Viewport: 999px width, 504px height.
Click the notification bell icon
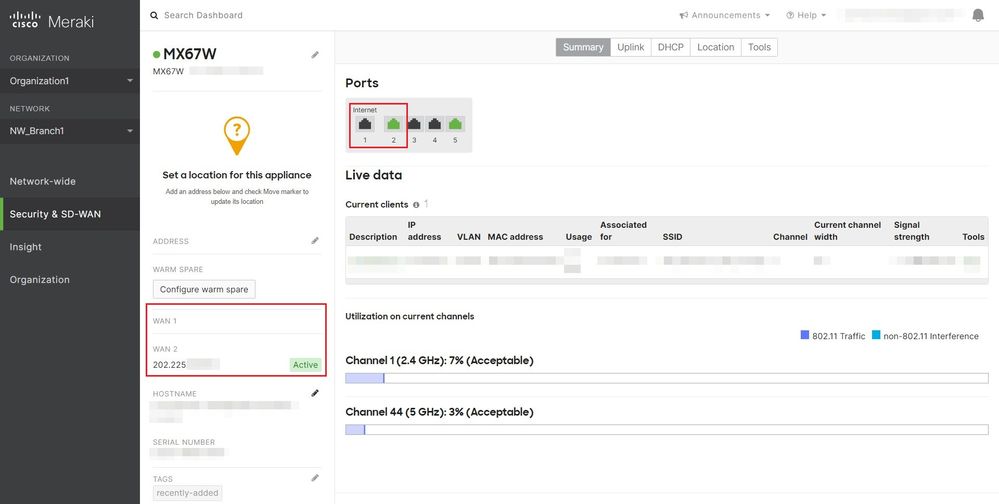[x=978, y=15]
